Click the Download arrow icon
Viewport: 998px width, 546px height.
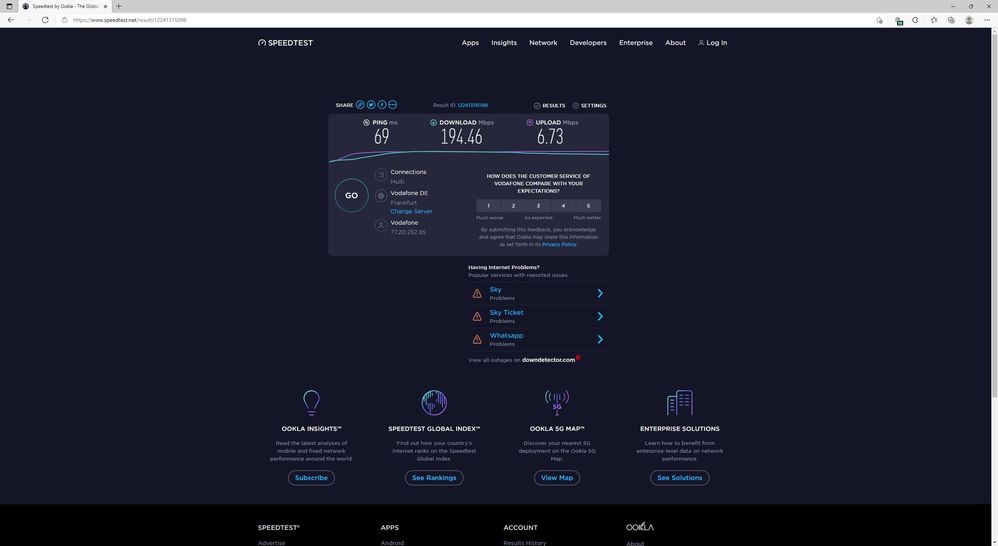(433, 122)
